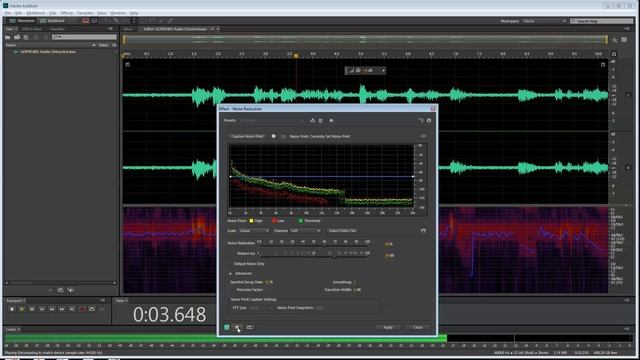
Task: Open the Presets dropdown
Action: click(272, 120)
